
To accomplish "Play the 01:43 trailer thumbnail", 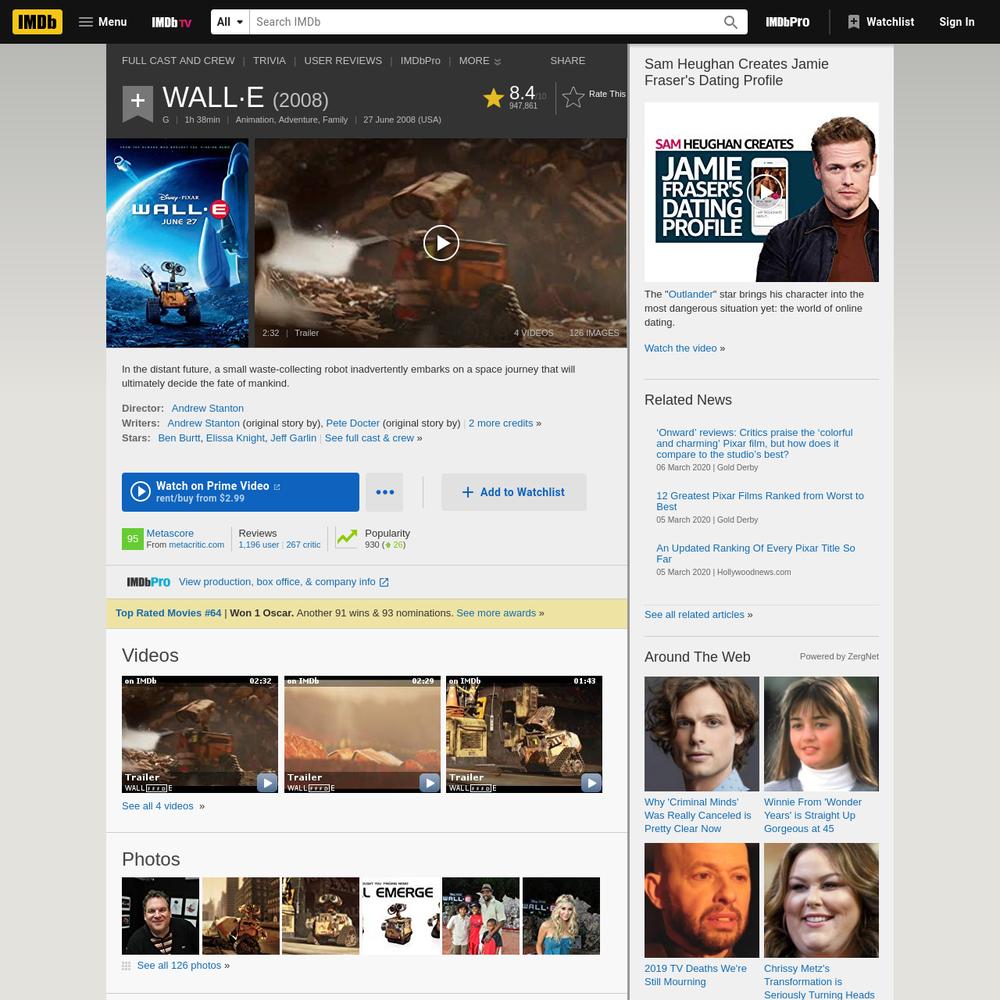I will click(524, 734).
